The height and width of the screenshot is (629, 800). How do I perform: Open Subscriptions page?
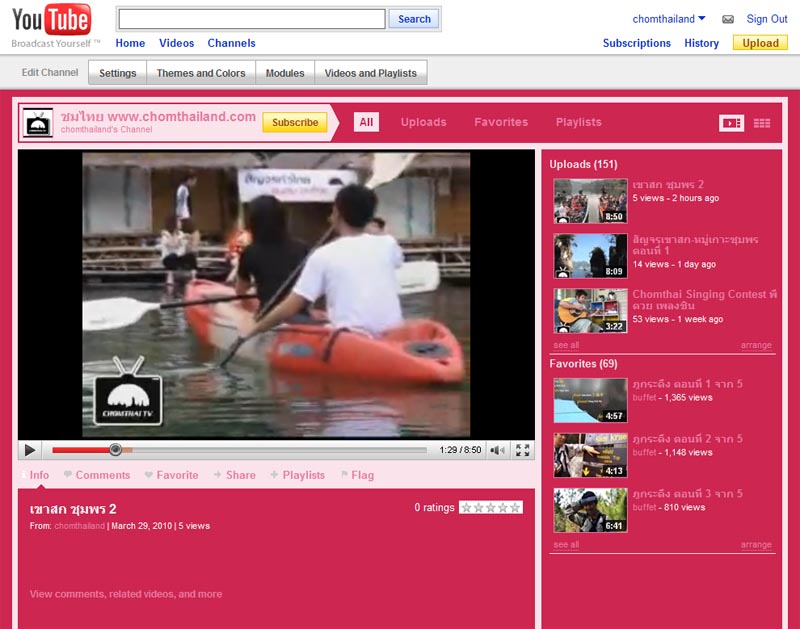[637, 43]
